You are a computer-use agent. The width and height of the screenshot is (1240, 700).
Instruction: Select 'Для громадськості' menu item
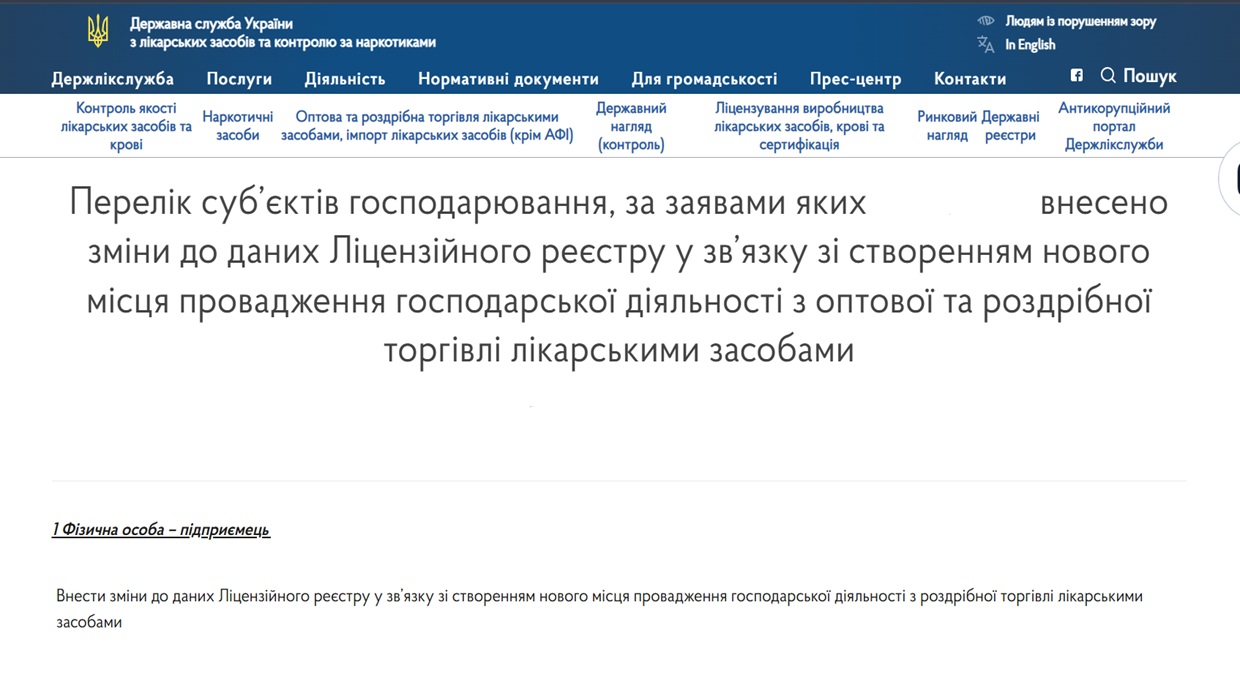[x=704, y=79]
